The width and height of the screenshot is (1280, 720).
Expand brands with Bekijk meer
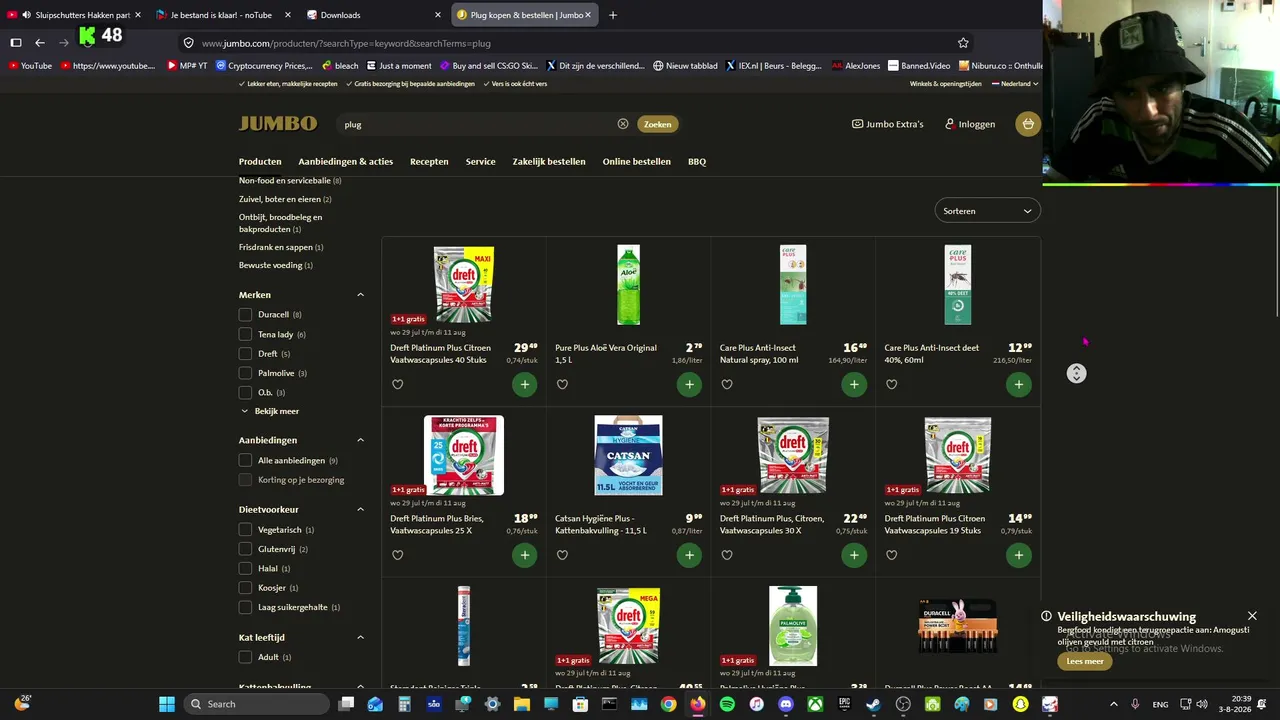point(270,411)
